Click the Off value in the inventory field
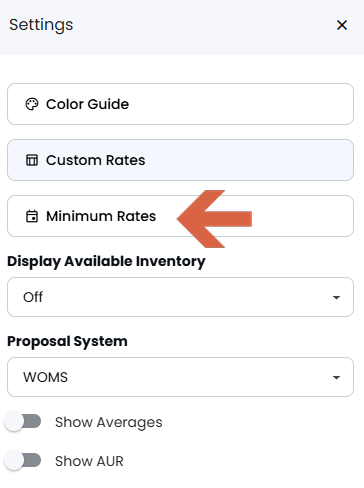 tap(33, 297)
